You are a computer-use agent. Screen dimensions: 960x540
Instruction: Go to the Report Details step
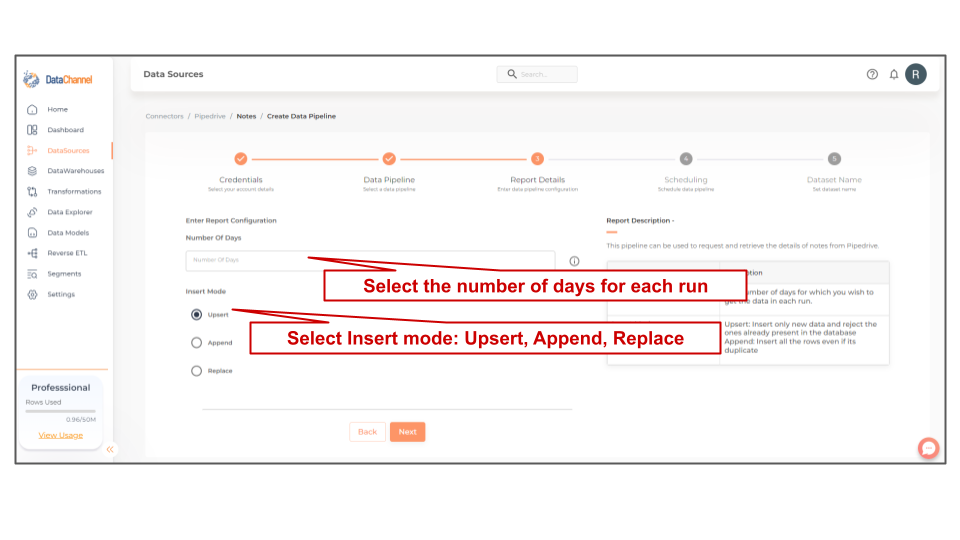[538, 159]
